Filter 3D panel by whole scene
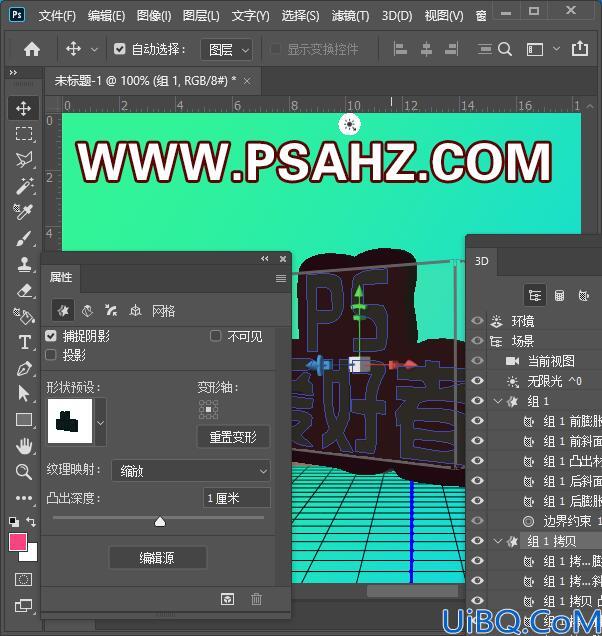This screenshot has height=636, width=602. point(535,295)
